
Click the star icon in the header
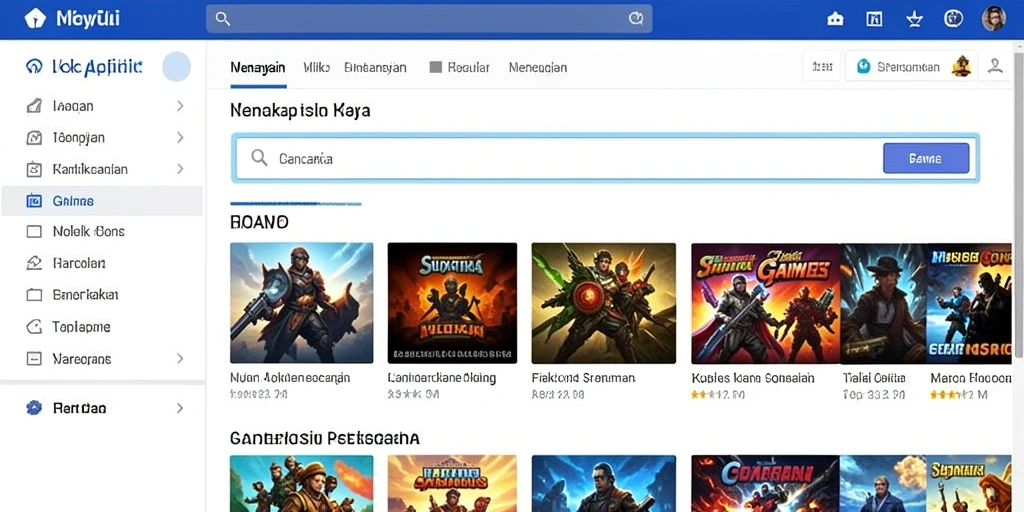914,19
